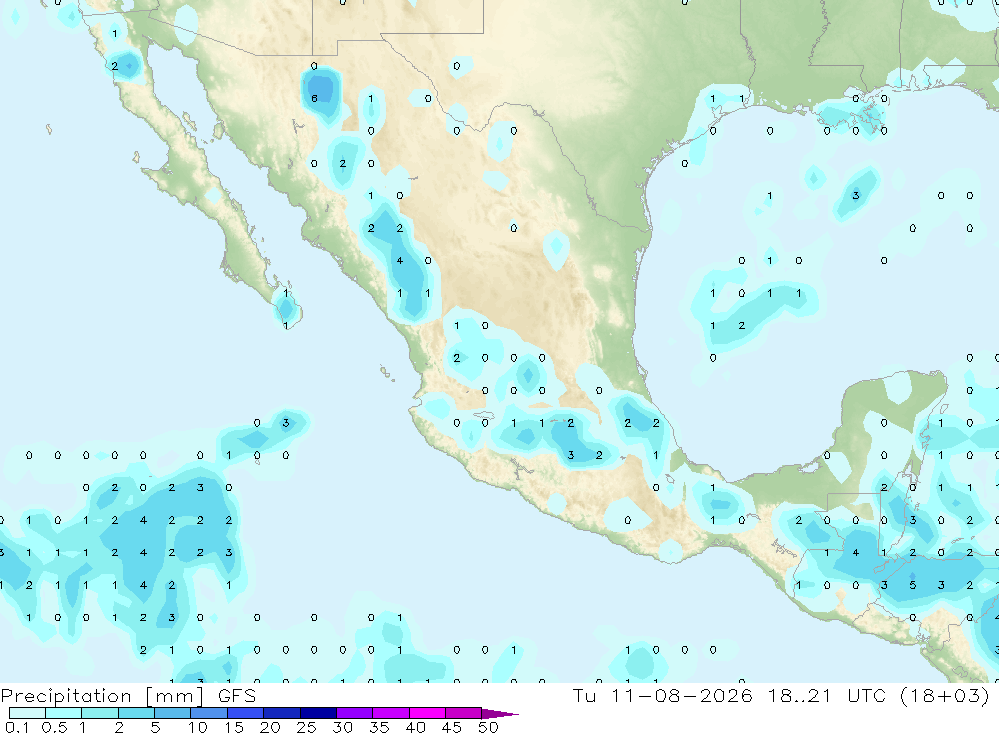Click the legend scale value '35'

pyautogui.click(x=379, y=727)
